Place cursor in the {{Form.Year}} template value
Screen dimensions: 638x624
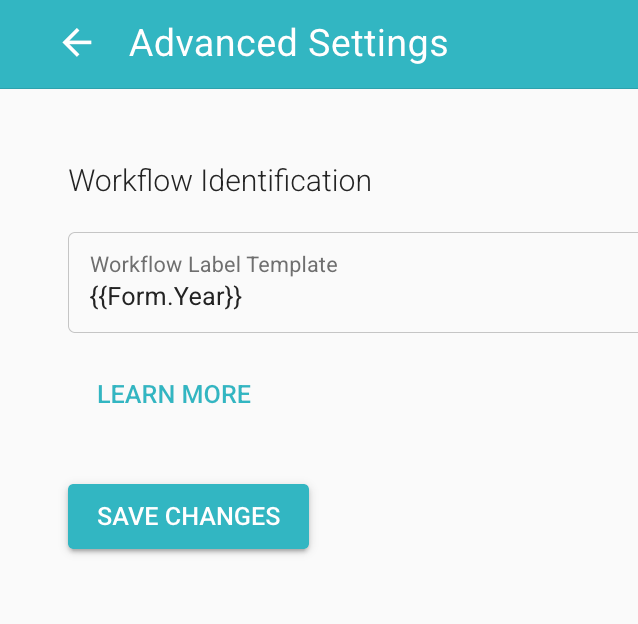166,297
